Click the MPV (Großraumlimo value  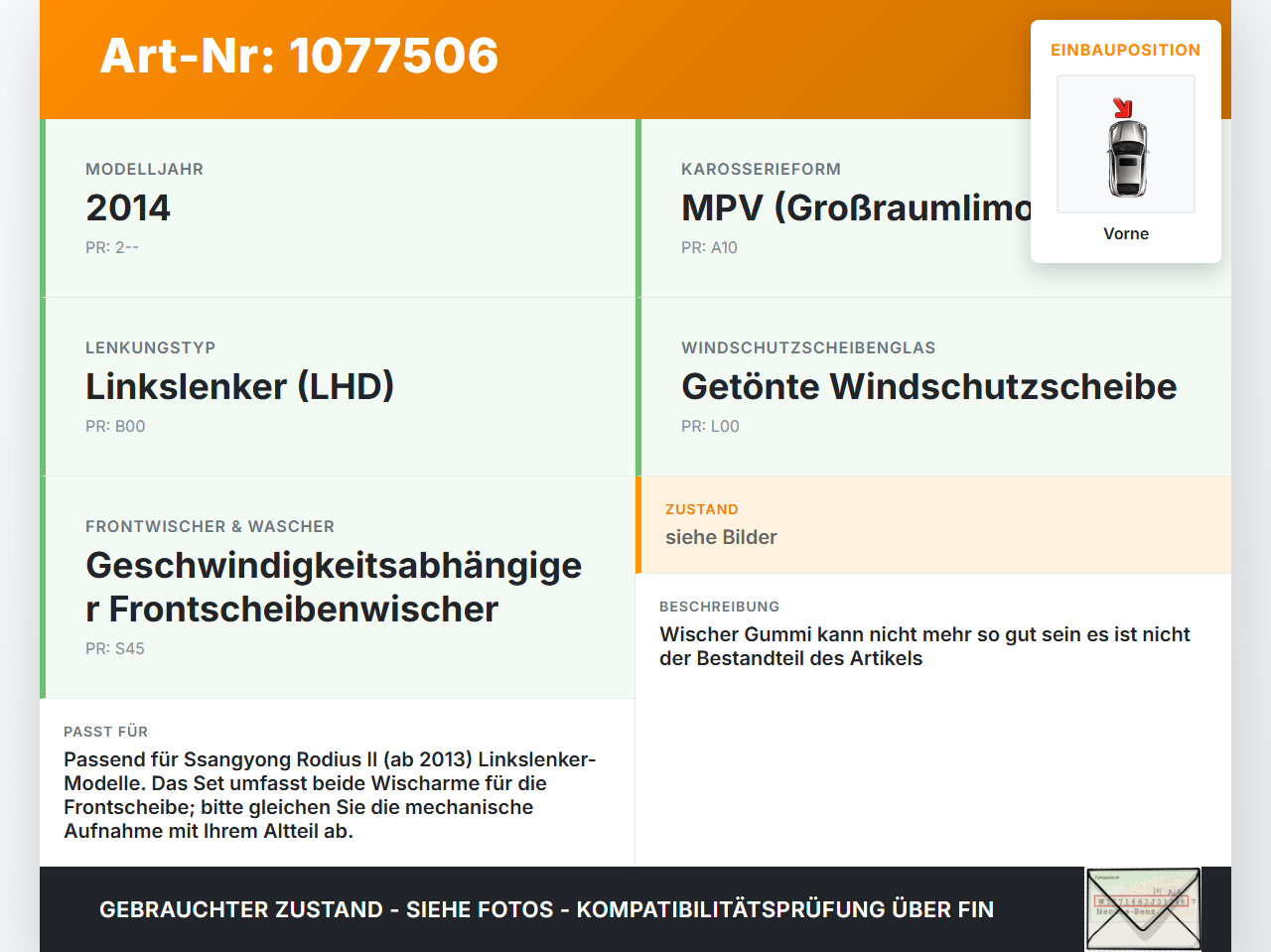pos(856,207)
